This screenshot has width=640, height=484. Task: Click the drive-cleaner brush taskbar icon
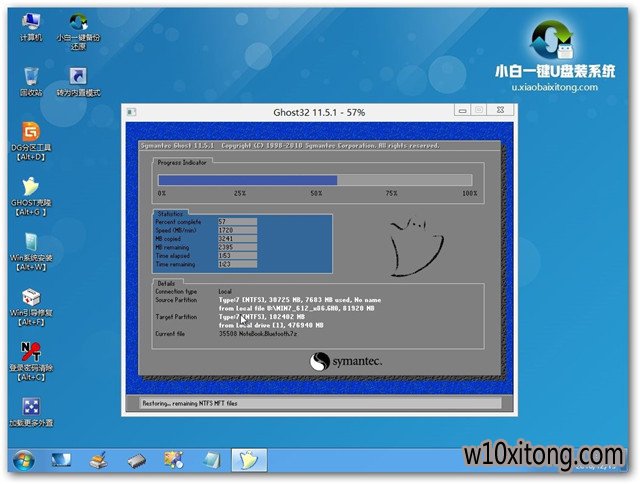[x=98, y=460]
